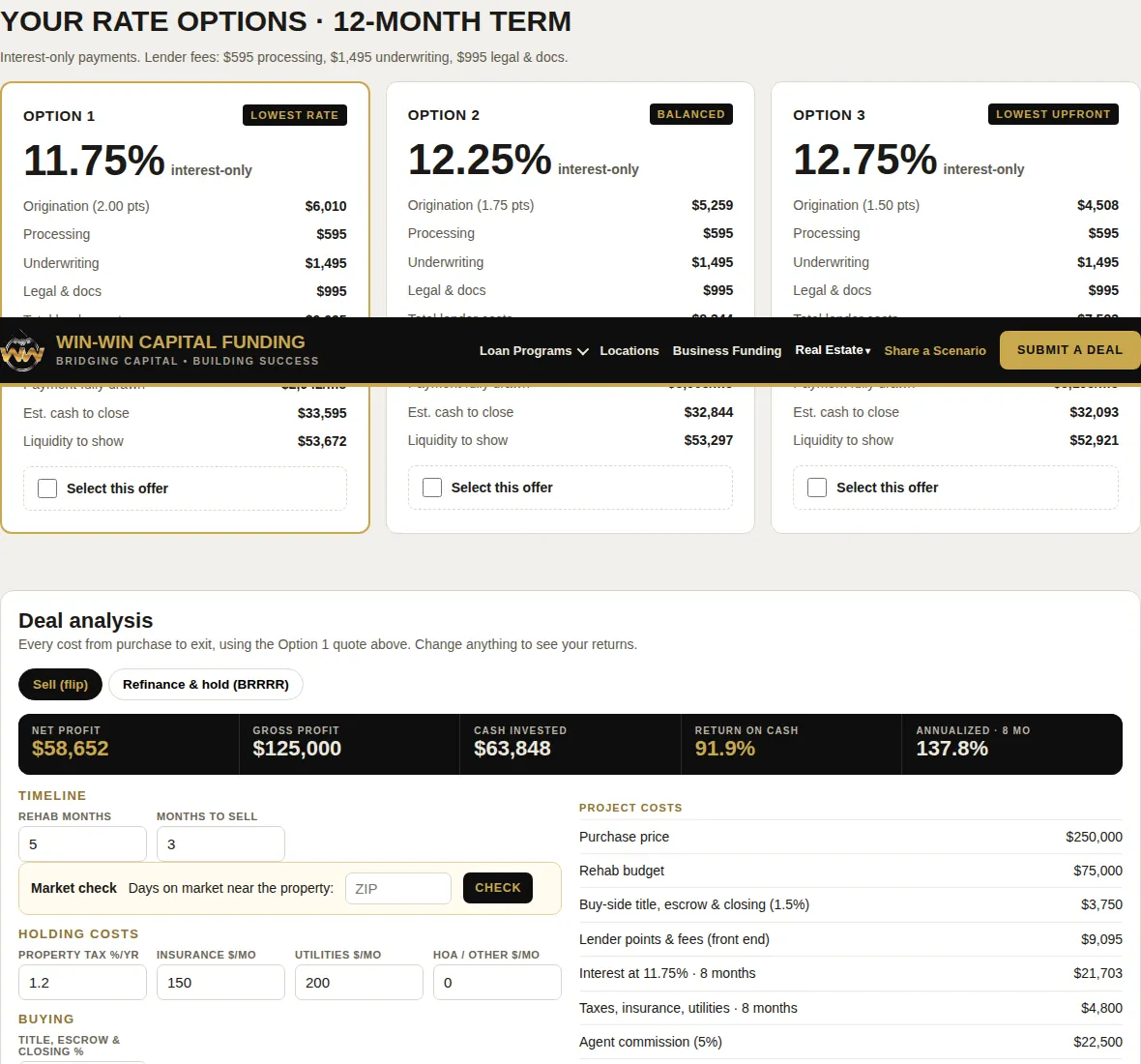Go to the Locations page
The height and width of the screenshot is (1064, 1141).
pyautogui.click(x=629, y=351)
